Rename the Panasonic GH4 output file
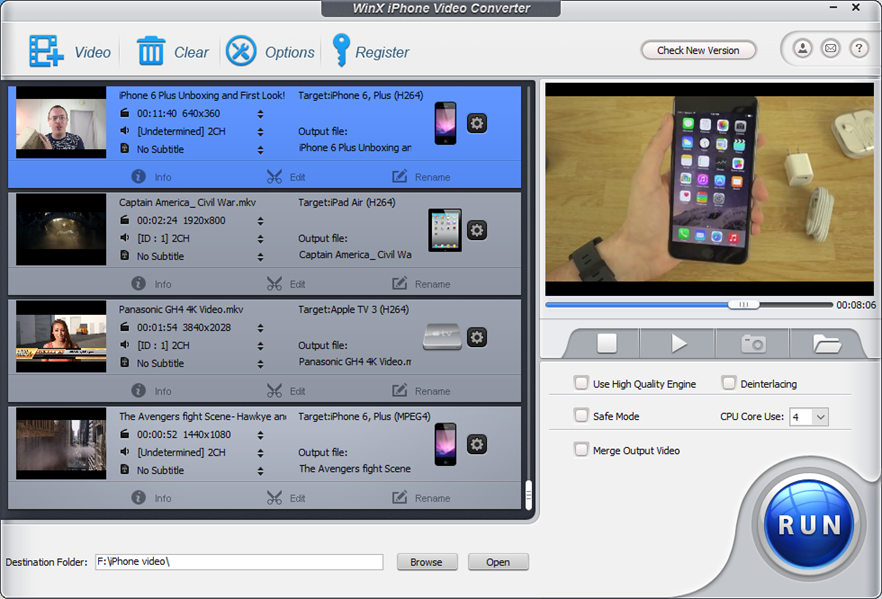The image size is (882, 599). [x=421, y=390]
